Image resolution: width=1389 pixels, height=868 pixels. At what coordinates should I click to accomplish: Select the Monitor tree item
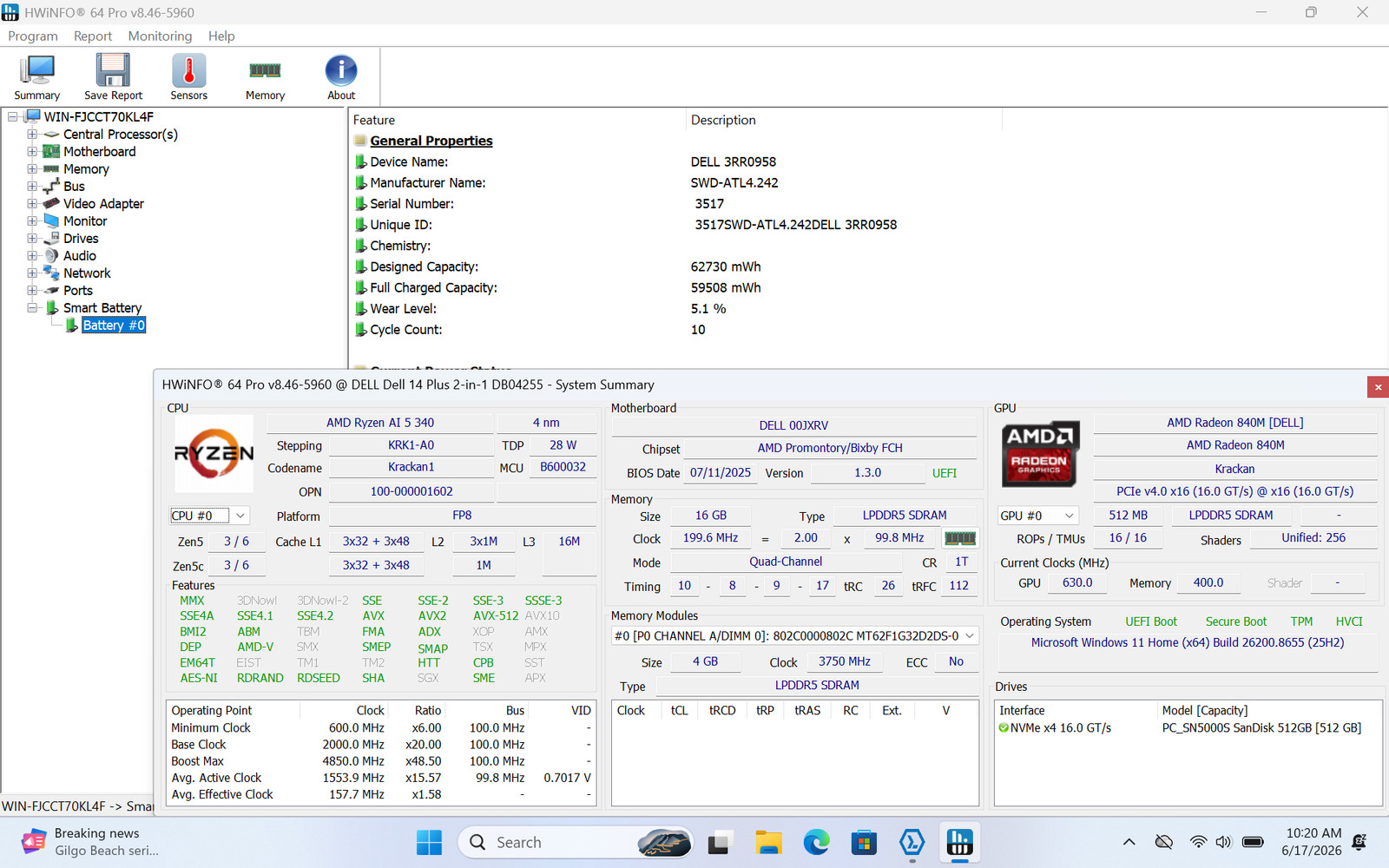coord(85,221)
